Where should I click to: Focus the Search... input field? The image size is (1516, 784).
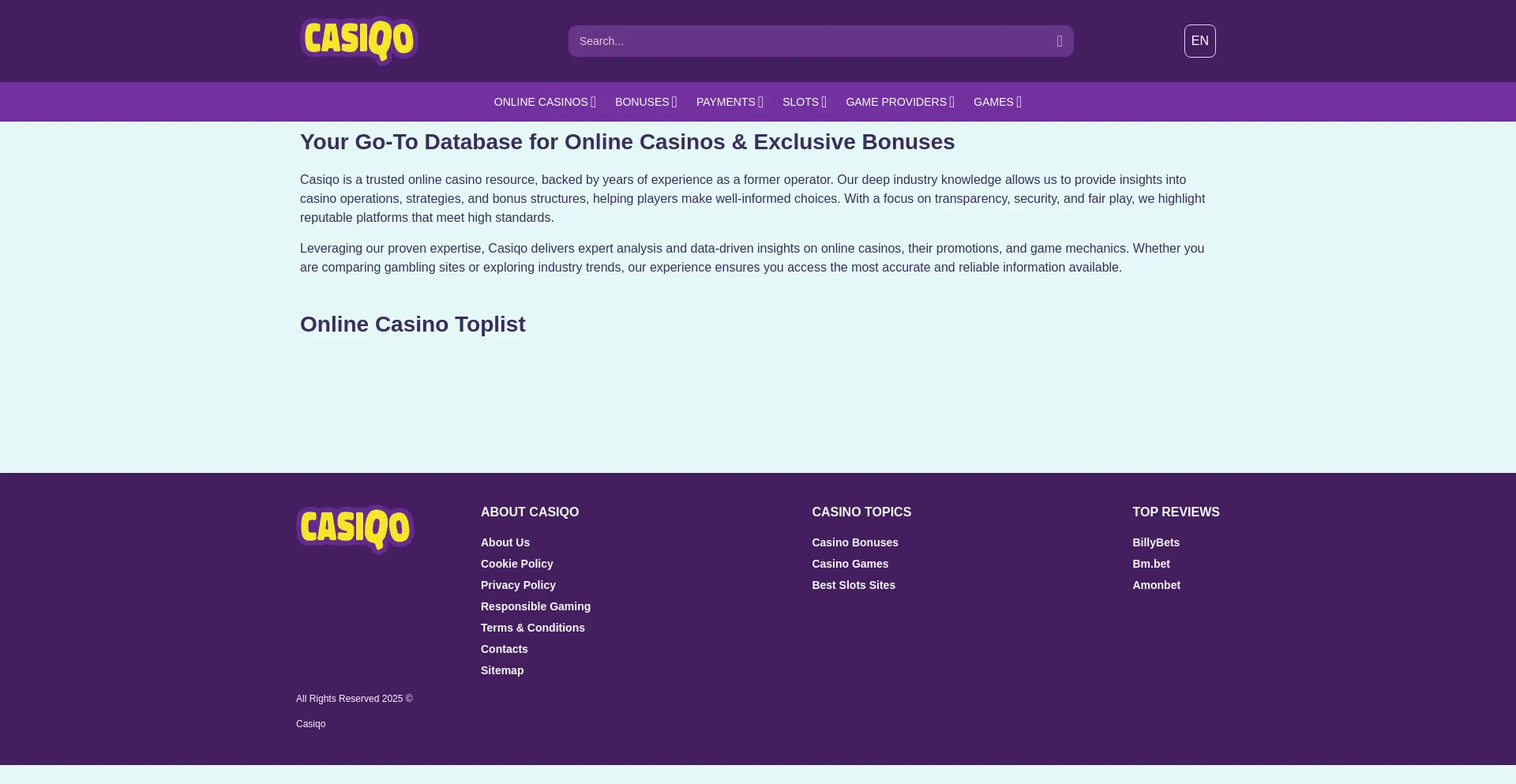(821, 41)
